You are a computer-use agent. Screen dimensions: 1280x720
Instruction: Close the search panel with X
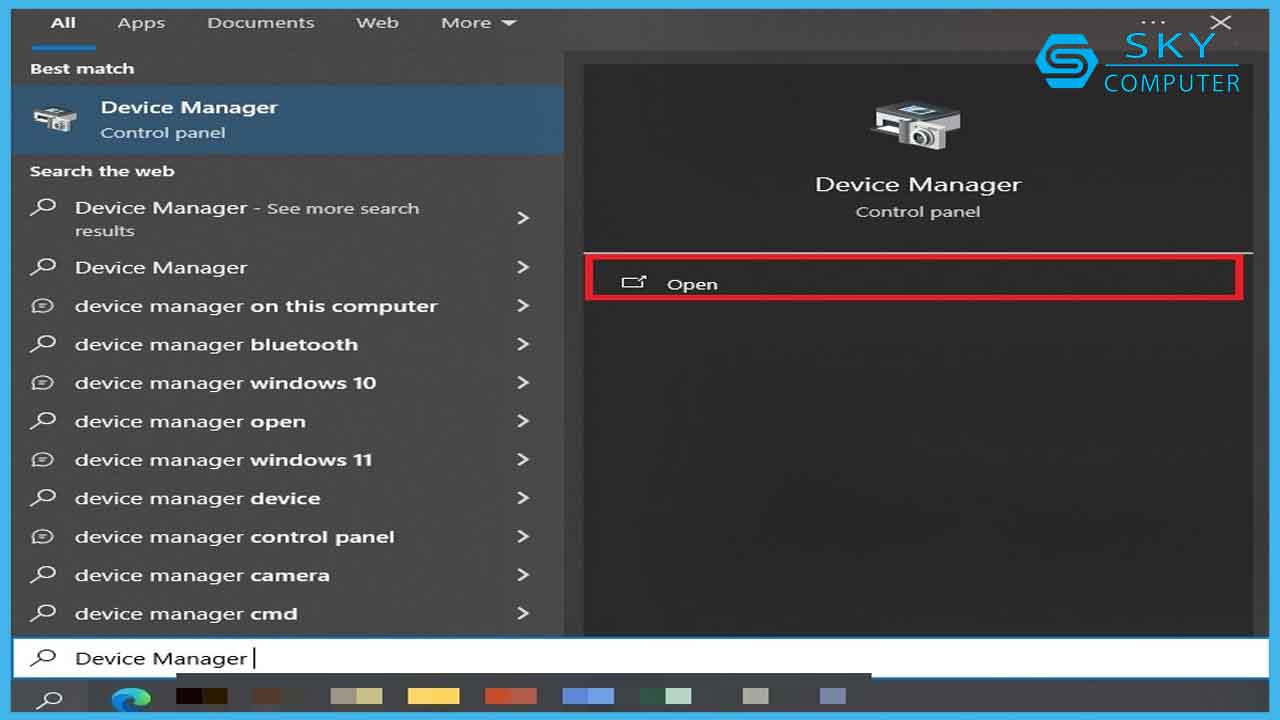pyautogui.click(x=1220, y=22)
